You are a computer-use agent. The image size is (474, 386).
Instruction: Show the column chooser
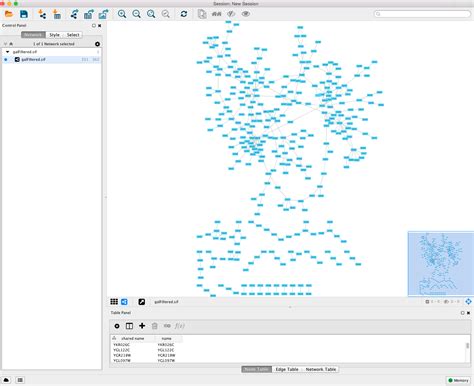(x=129, y=326)
